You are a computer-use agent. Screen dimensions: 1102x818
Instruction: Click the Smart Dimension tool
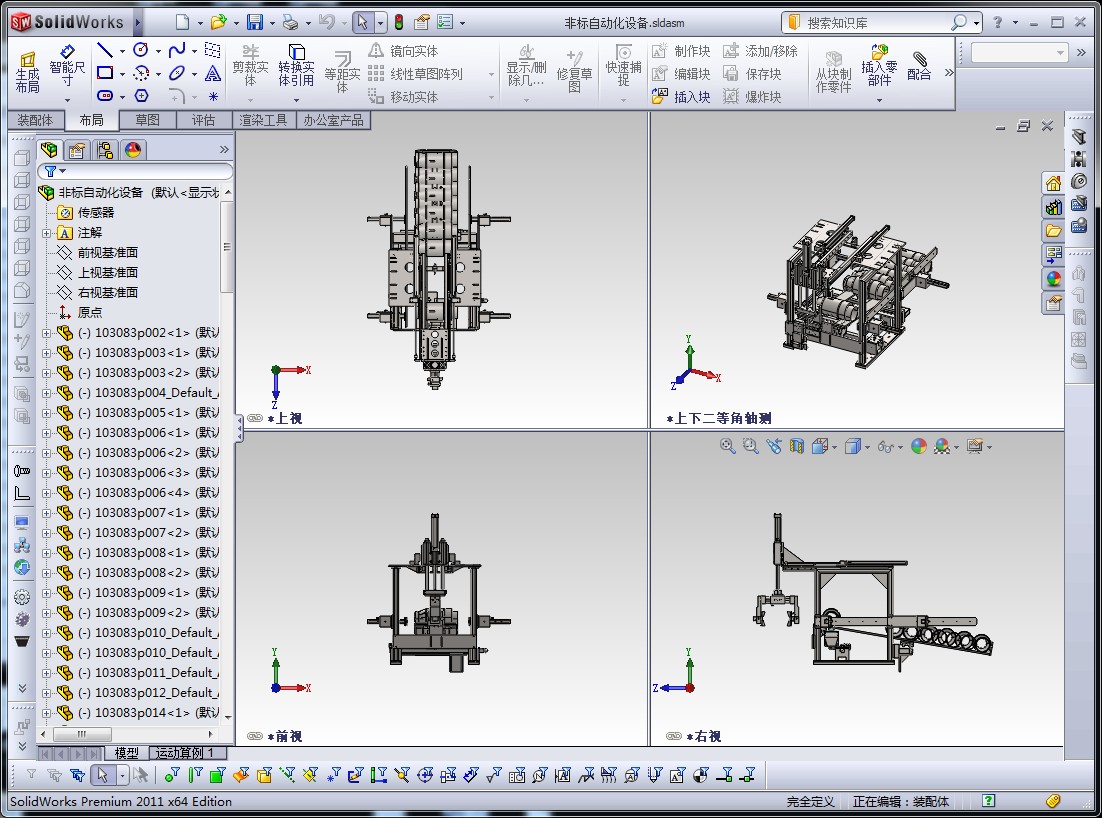[x=67, y=65]
